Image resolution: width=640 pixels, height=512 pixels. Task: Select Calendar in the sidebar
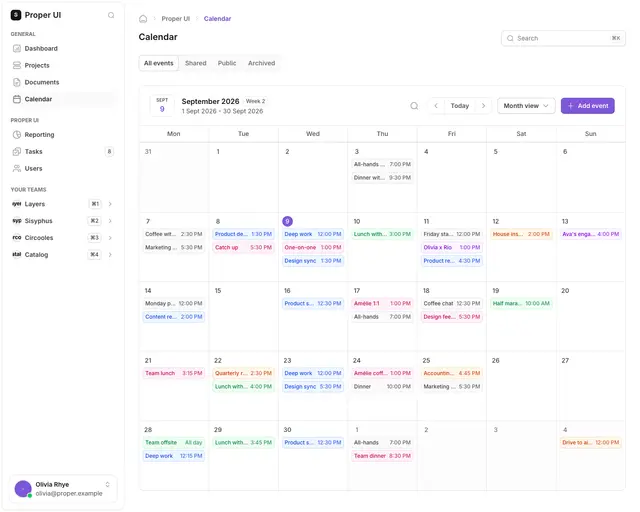[62, 100]
